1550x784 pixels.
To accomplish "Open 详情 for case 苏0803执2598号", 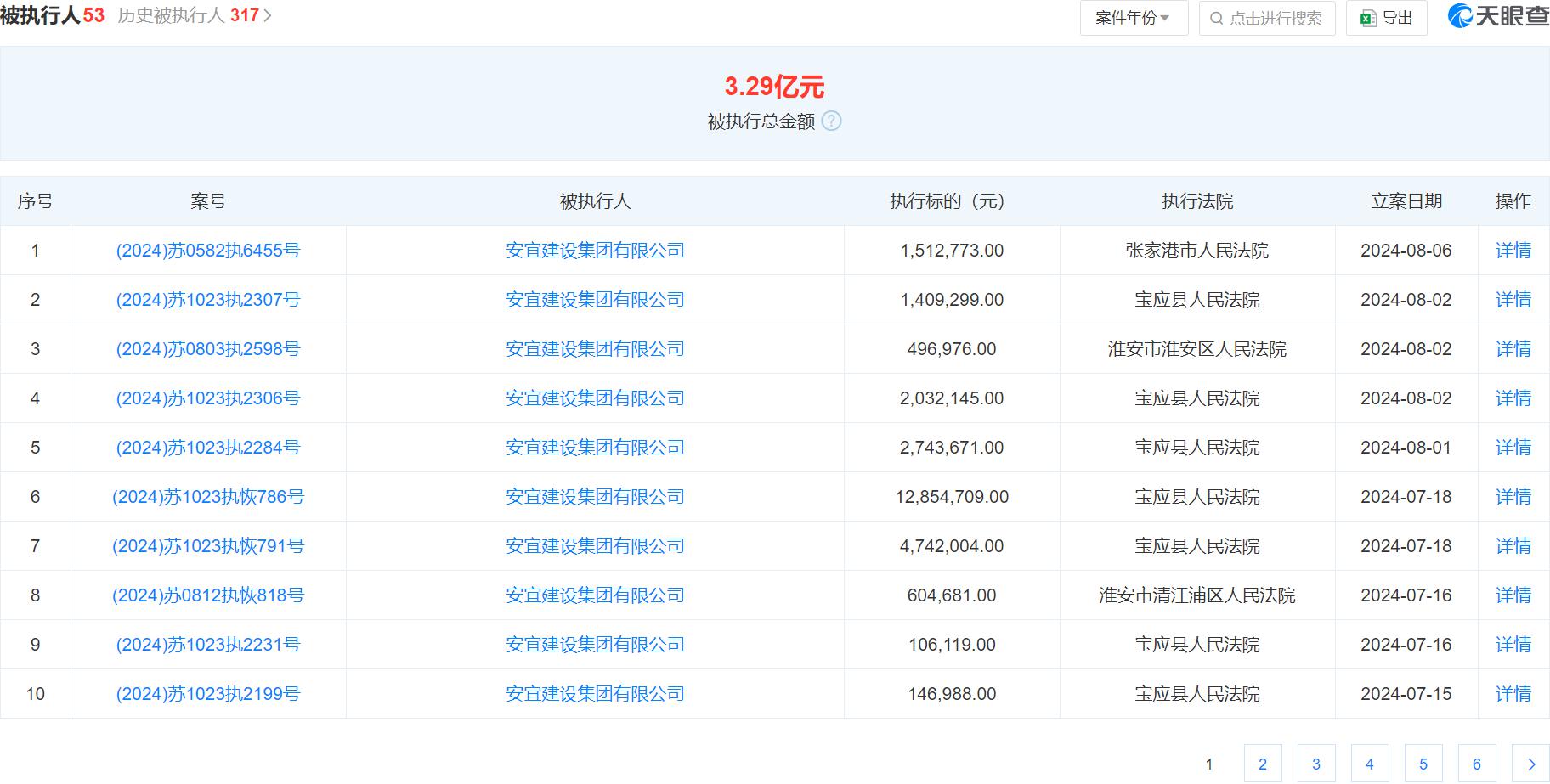I will (1513, 349).
